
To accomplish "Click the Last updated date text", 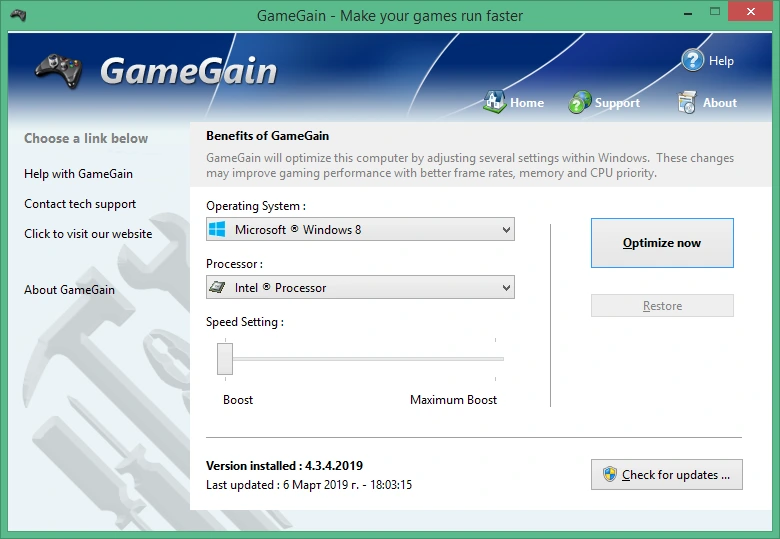I will [309, 485].
